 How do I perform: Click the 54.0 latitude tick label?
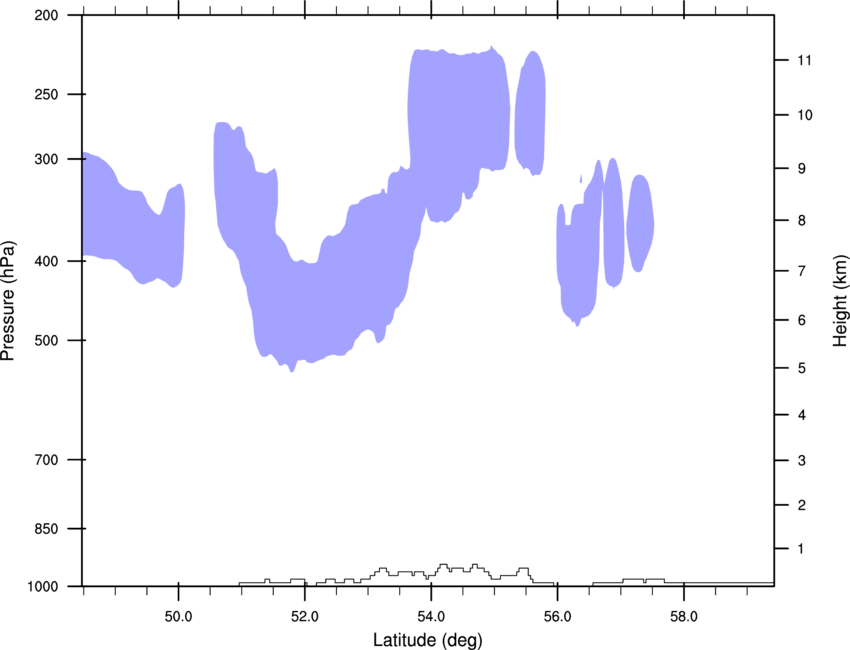pyautogui.click(x=431, y=617)
